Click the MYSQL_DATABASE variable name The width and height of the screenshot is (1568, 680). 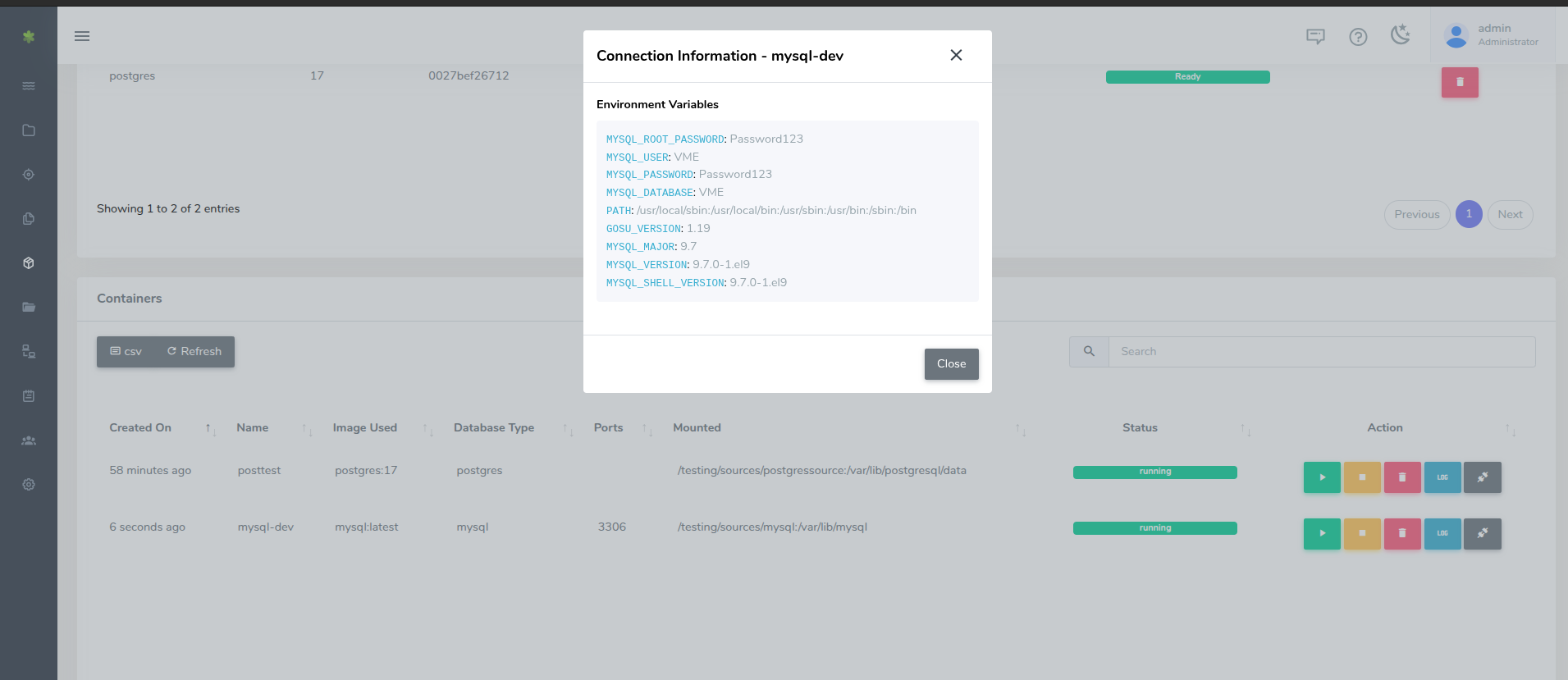pos(650,193)
